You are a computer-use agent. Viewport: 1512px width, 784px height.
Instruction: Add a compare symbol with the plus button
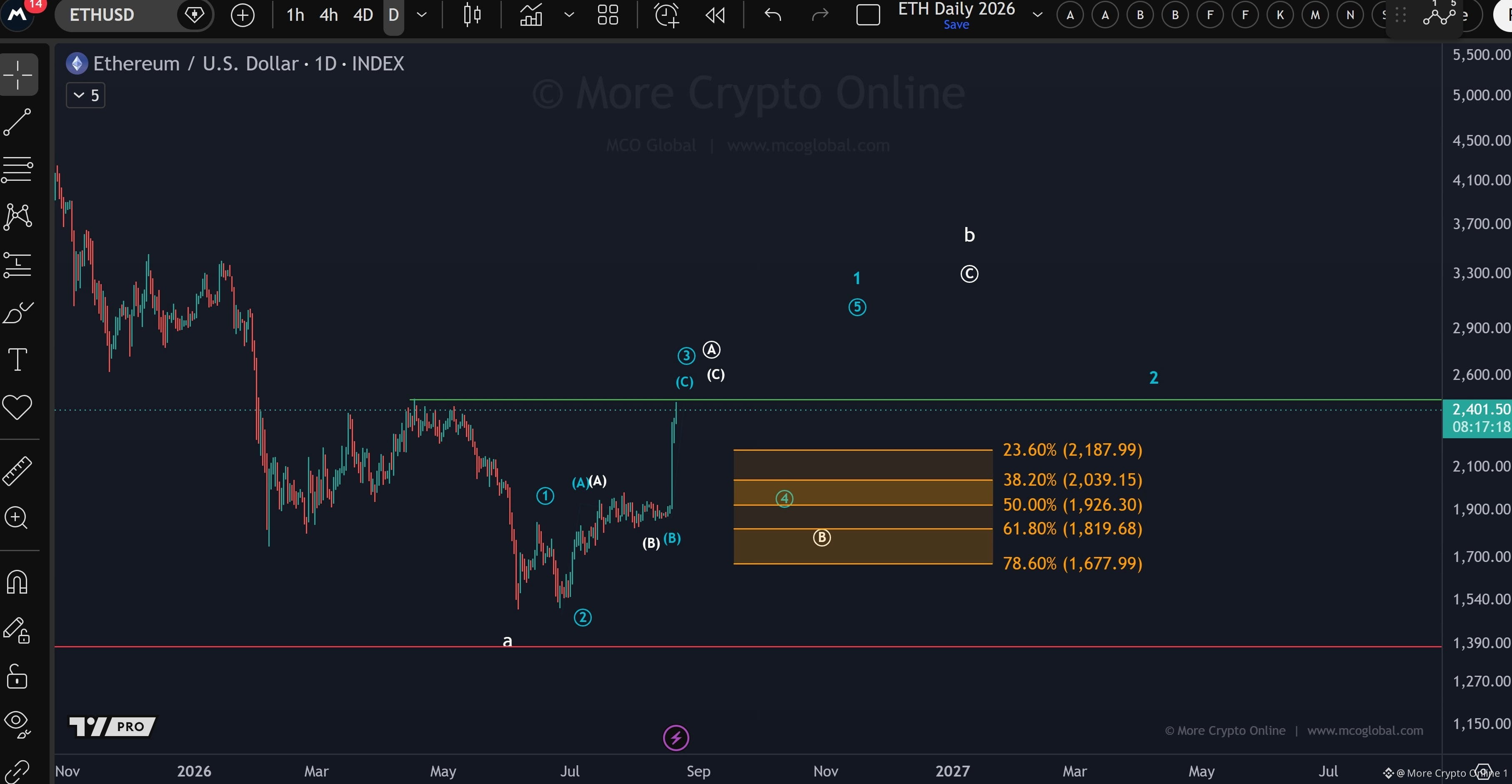click(x=243, y=15)
